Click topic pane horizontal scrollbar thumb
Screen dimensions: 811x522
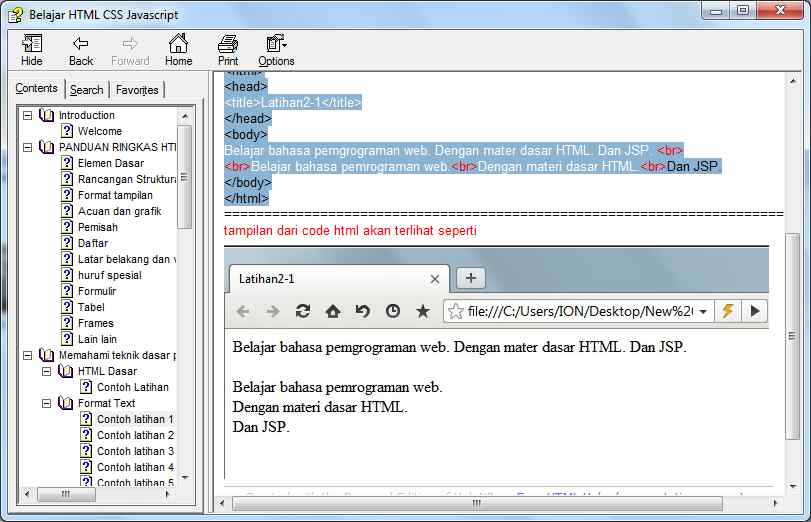pyautogui.click(x=477, y=503)
